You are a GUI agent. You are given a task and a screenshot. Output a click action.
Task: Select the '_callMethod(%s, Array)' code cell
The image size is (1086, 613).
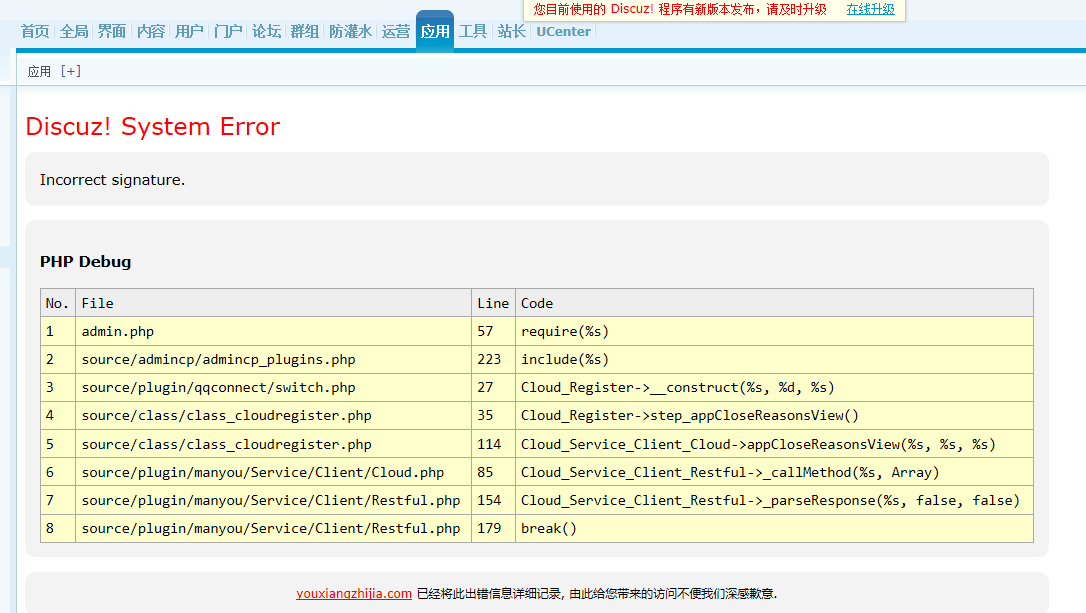point(774,472)
